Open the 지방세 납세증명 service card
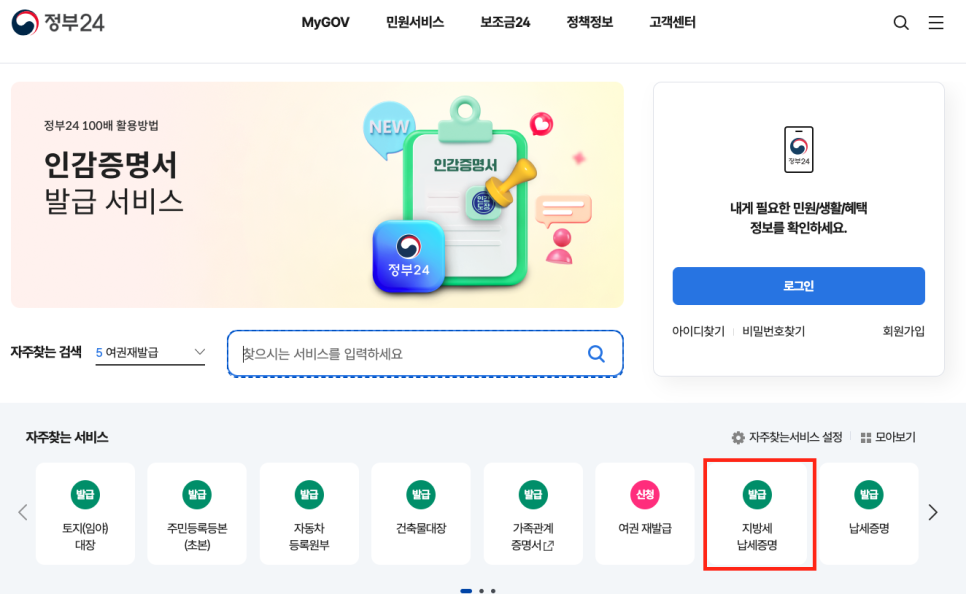Image resolution: width=966 pixels, height=594 pixels. pyautogui.click(x=757, y=513)
